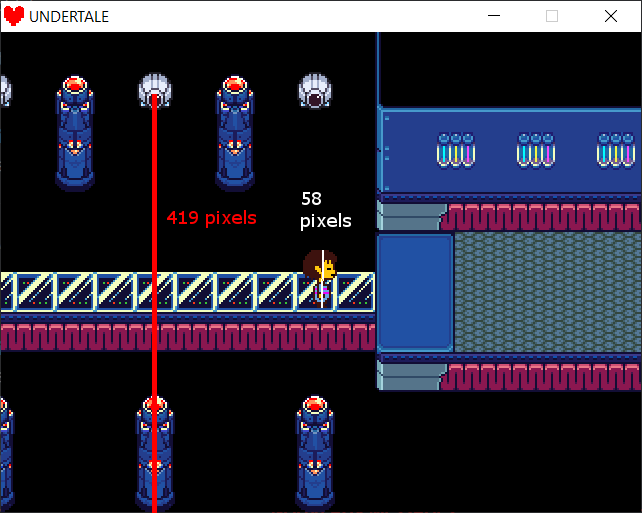Click the solid blue door panel
This screenshot has width=642, height=513.
coord(415,292)
